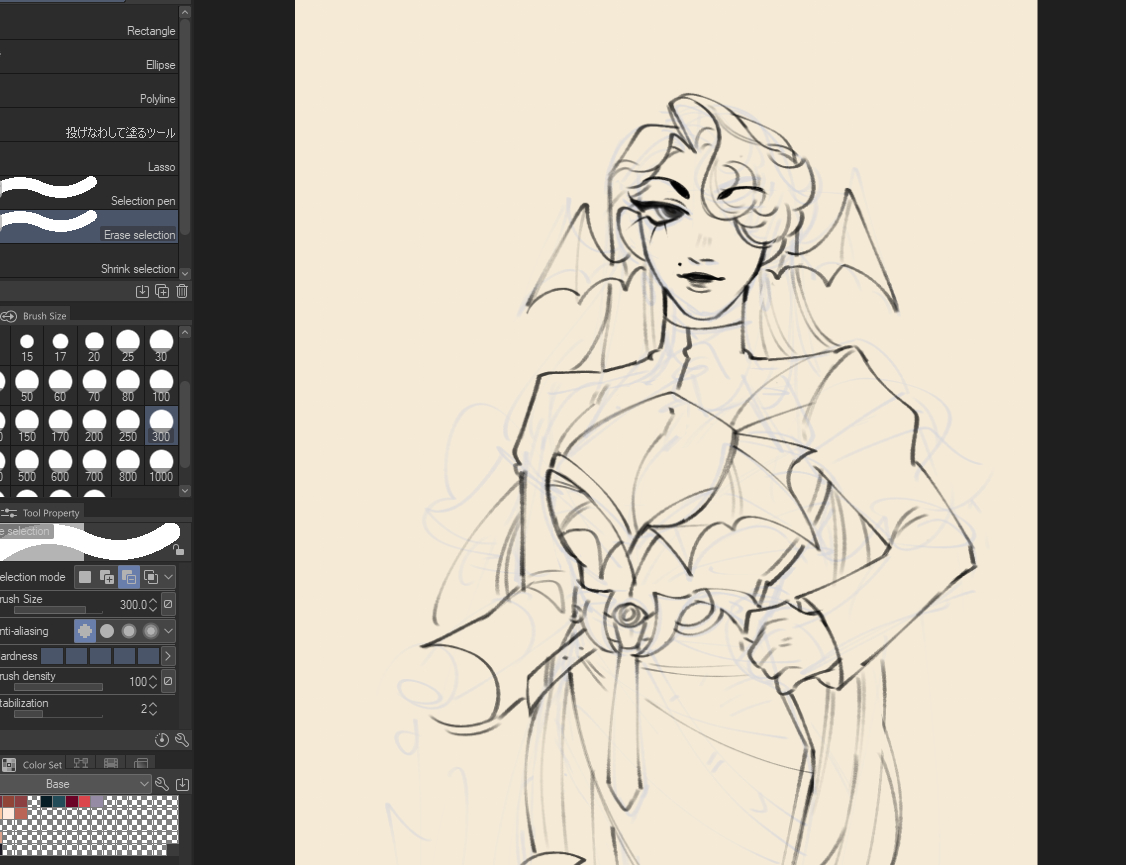The height and width of the screenshot is (865, 1126).
Task: Click the Brush density slider
Action: (x=58, y=687)
